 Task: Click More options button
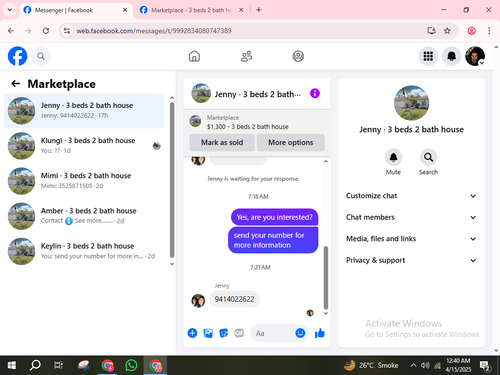(291, 142)
